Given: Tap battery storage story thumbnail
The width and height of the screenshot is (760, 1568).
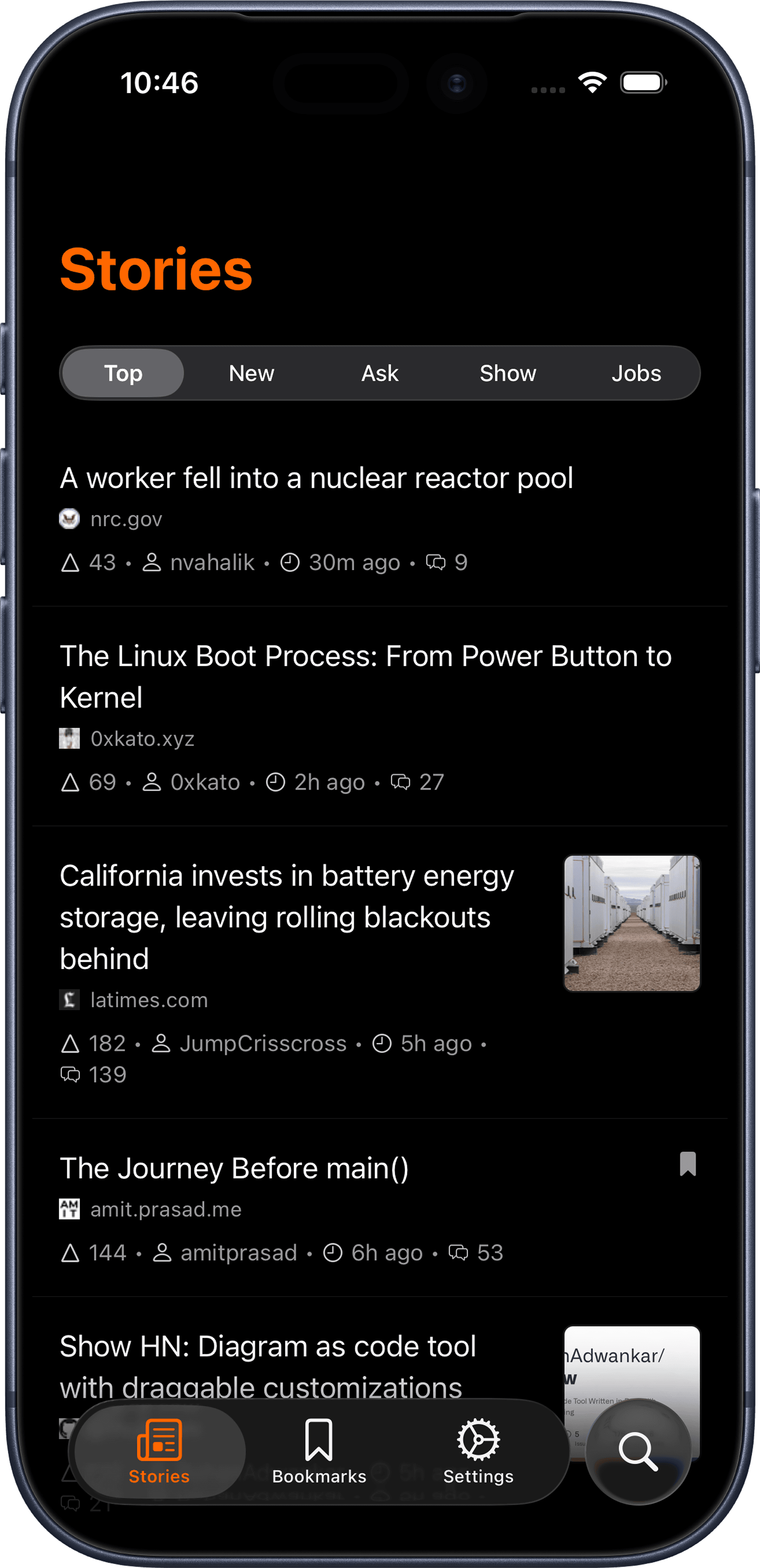Looking at the screenshot, I should tap(632, 923).
